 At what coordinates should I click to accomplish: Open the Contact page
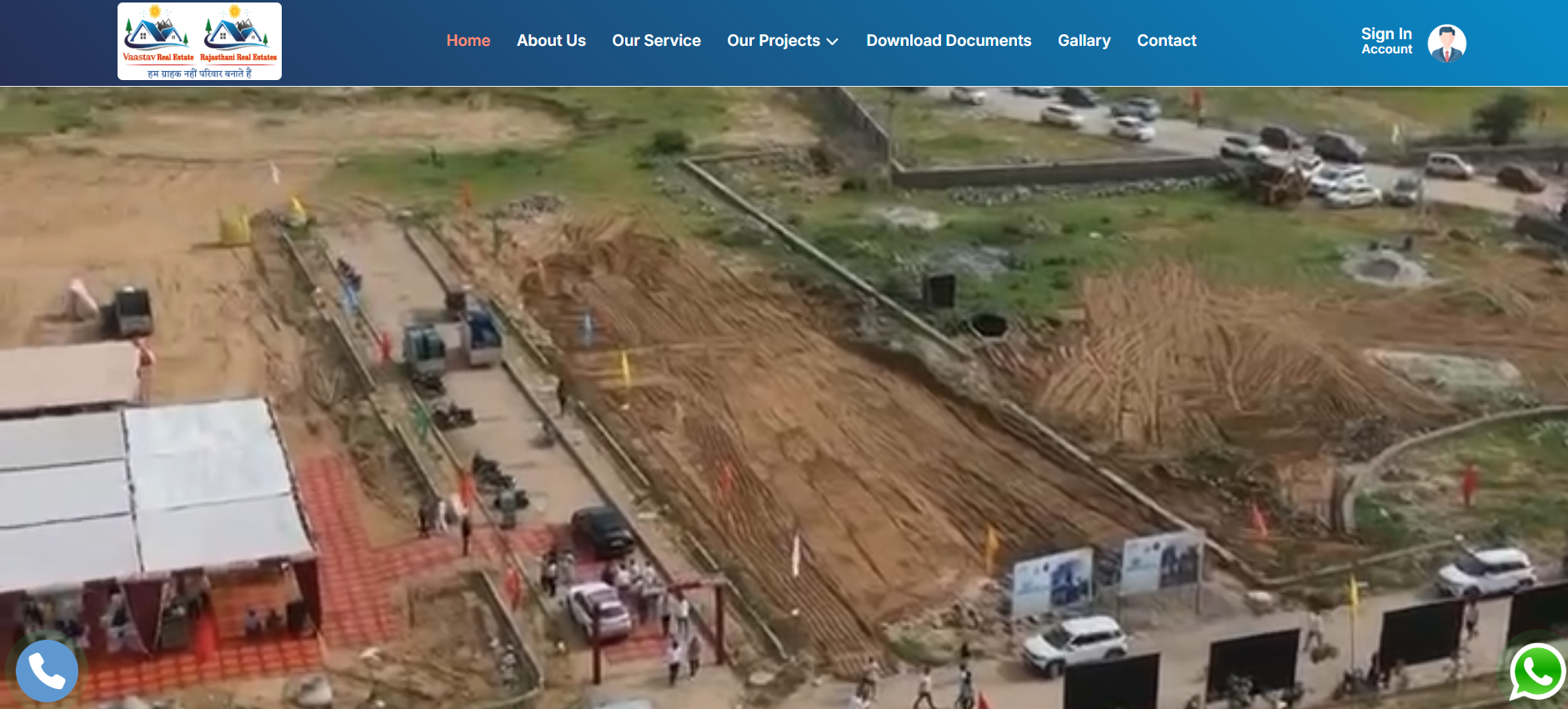(1166, 41)
